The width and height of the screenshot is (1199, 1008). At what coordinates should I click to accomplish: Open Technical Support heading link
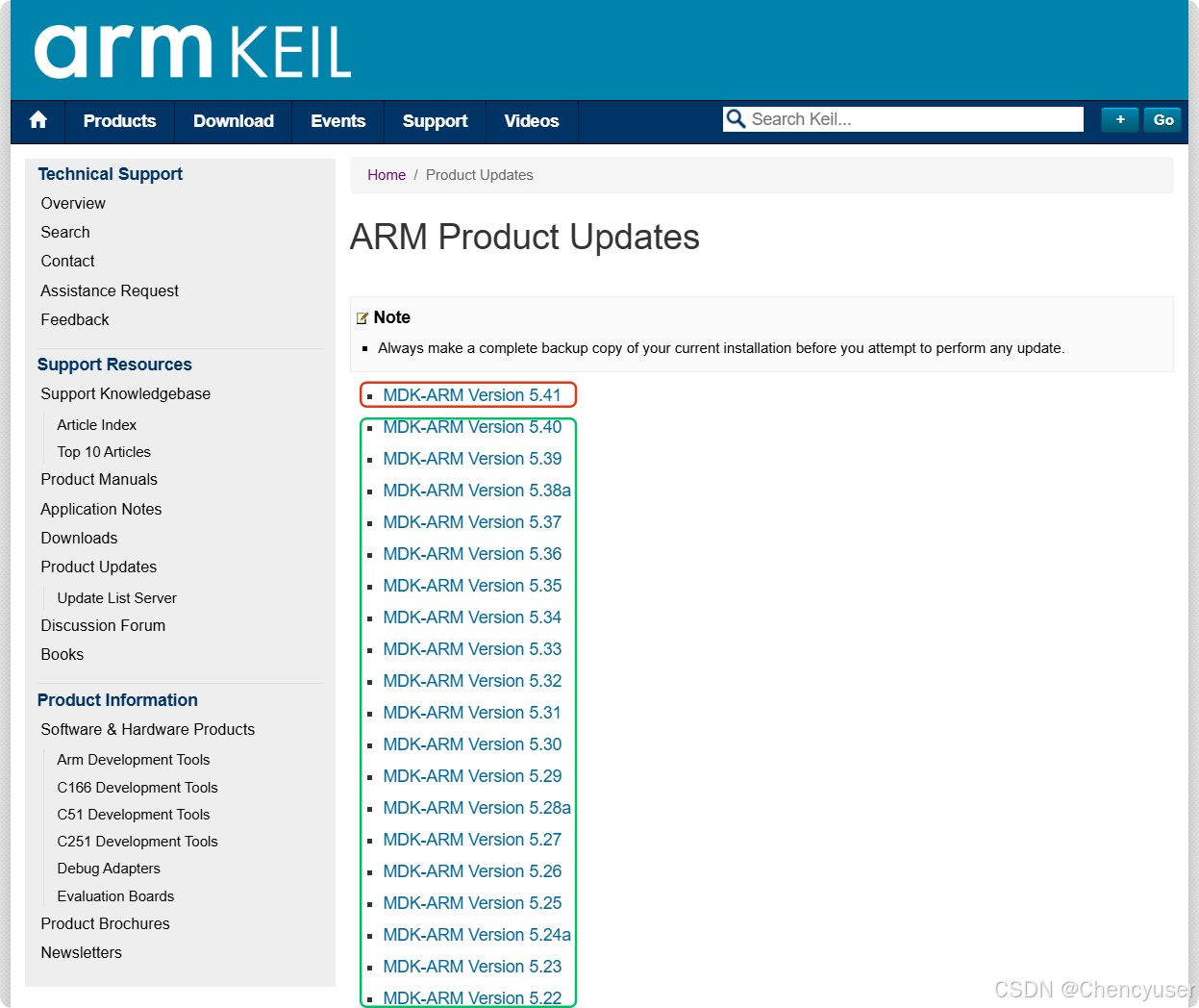pyautogui.click(x=111, y=174)
